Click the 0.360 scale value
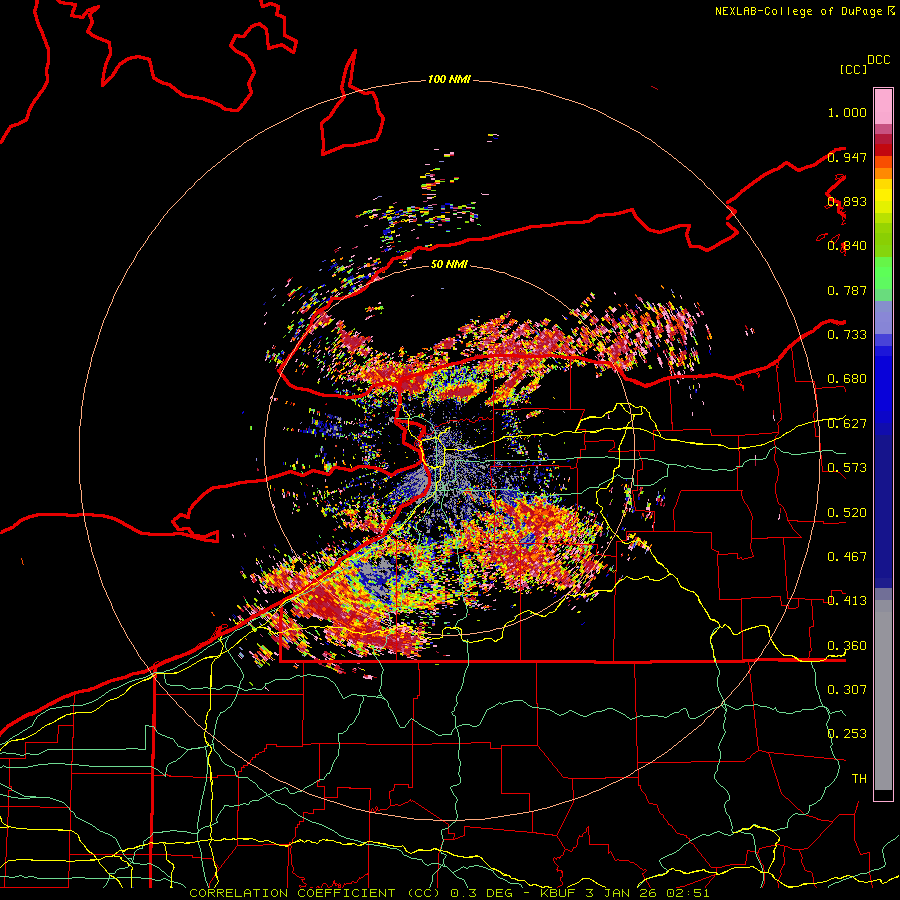Image resolution: width=900 pixels, height=900 pixels. [847, 646]
